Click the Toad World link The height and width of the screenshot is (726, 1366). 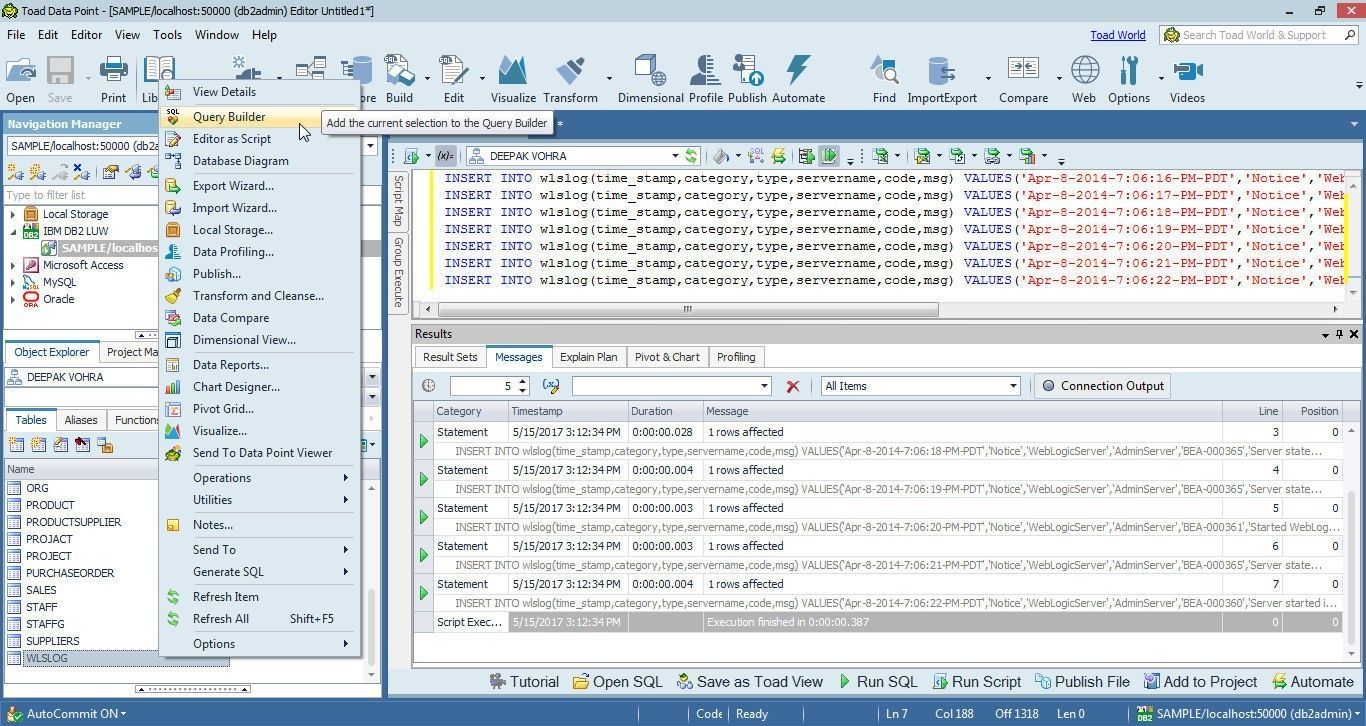click(x=1118, y=35)
